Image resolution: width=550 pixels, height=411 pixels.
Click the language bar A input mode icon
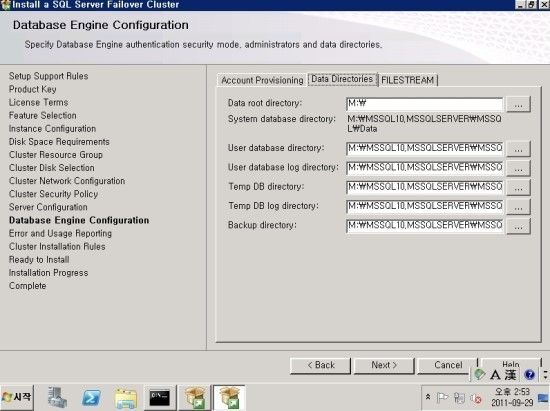[495, 375]
